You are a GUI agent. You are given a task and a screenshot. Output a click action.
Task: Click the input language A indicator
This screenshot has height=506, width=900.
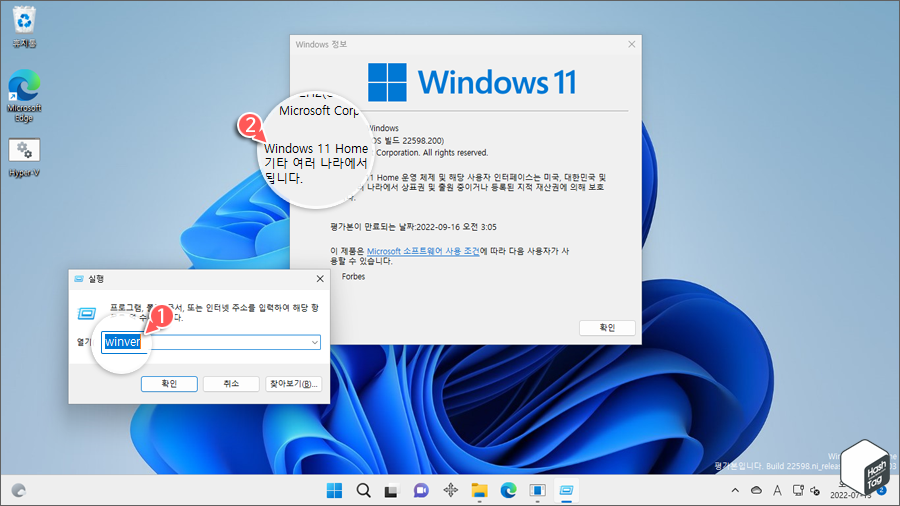(777, 491)
